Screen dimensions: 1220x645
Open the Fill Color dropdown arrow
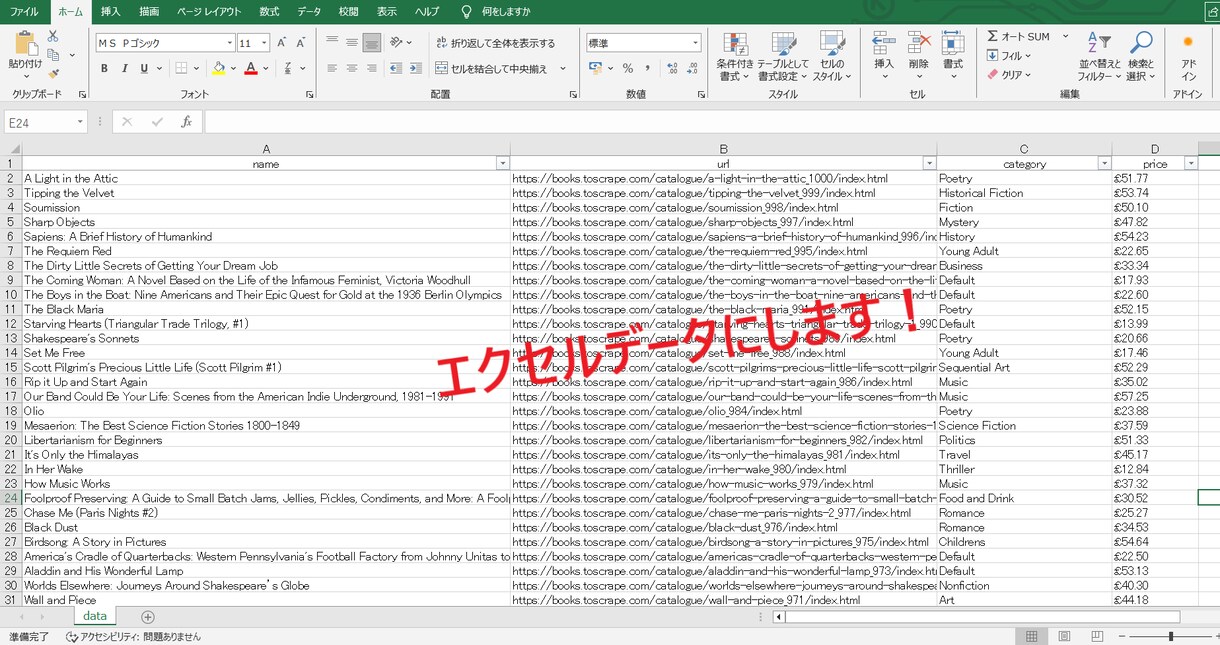233,69
